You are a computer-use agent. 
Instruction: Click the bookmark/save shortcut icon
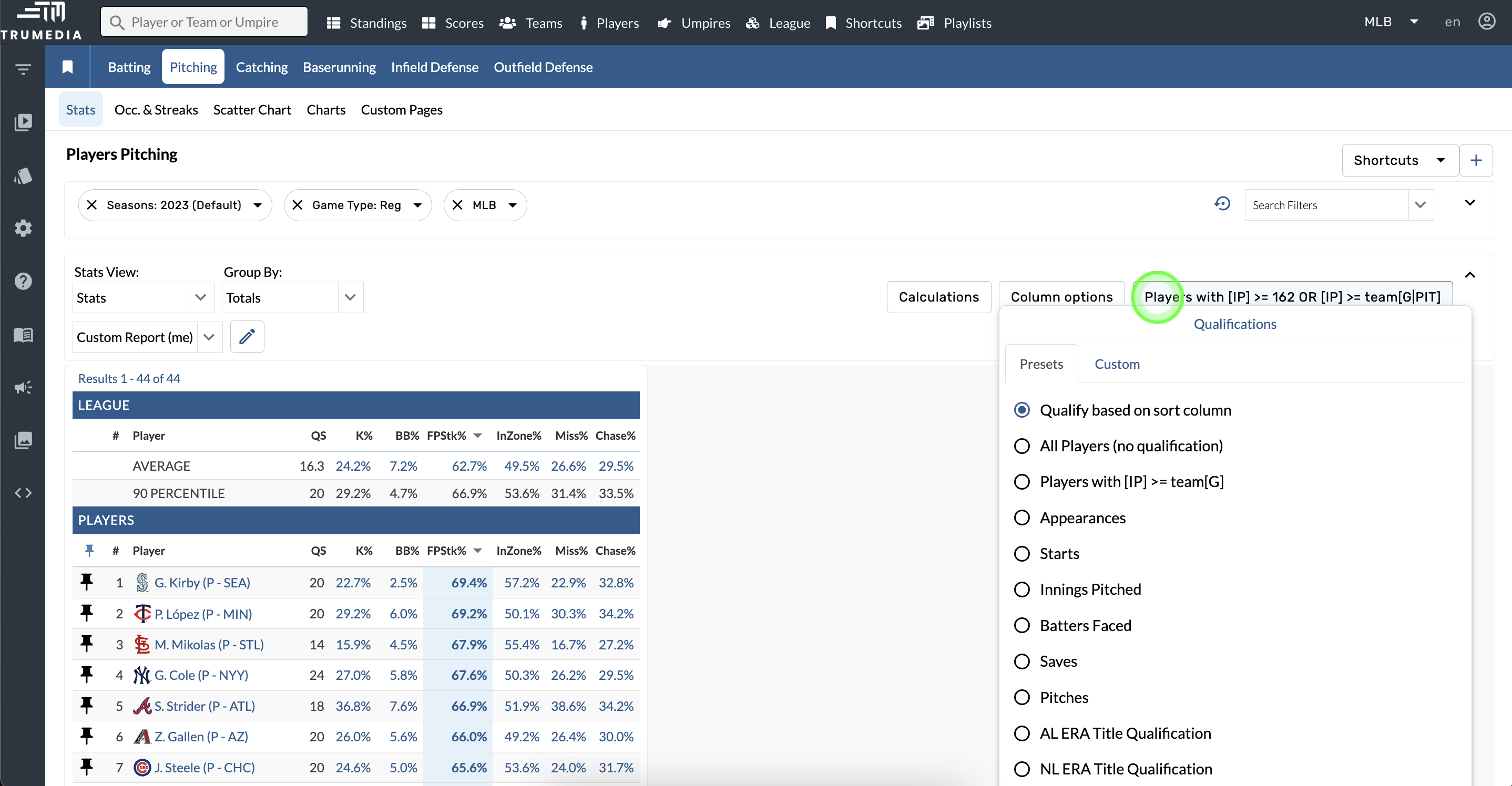(67, 67)
